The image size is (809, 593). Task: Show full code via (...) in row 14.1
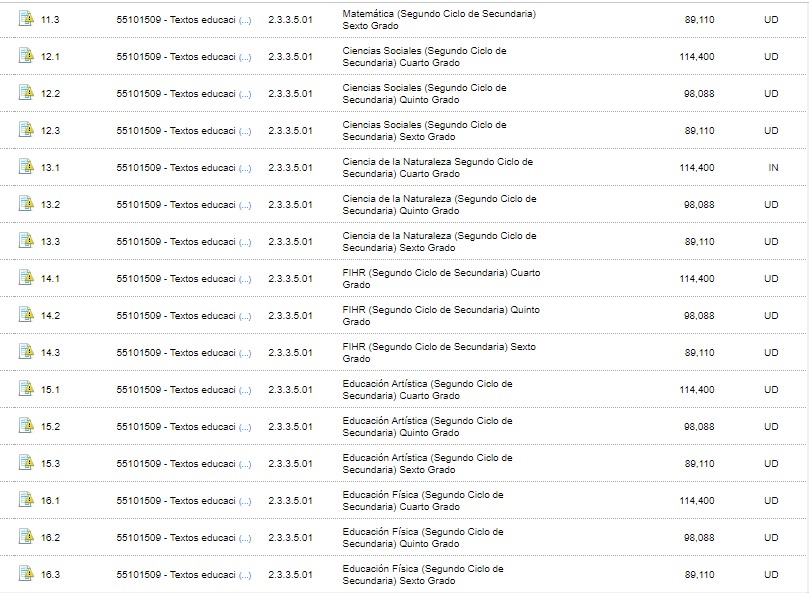coord(245,279)
